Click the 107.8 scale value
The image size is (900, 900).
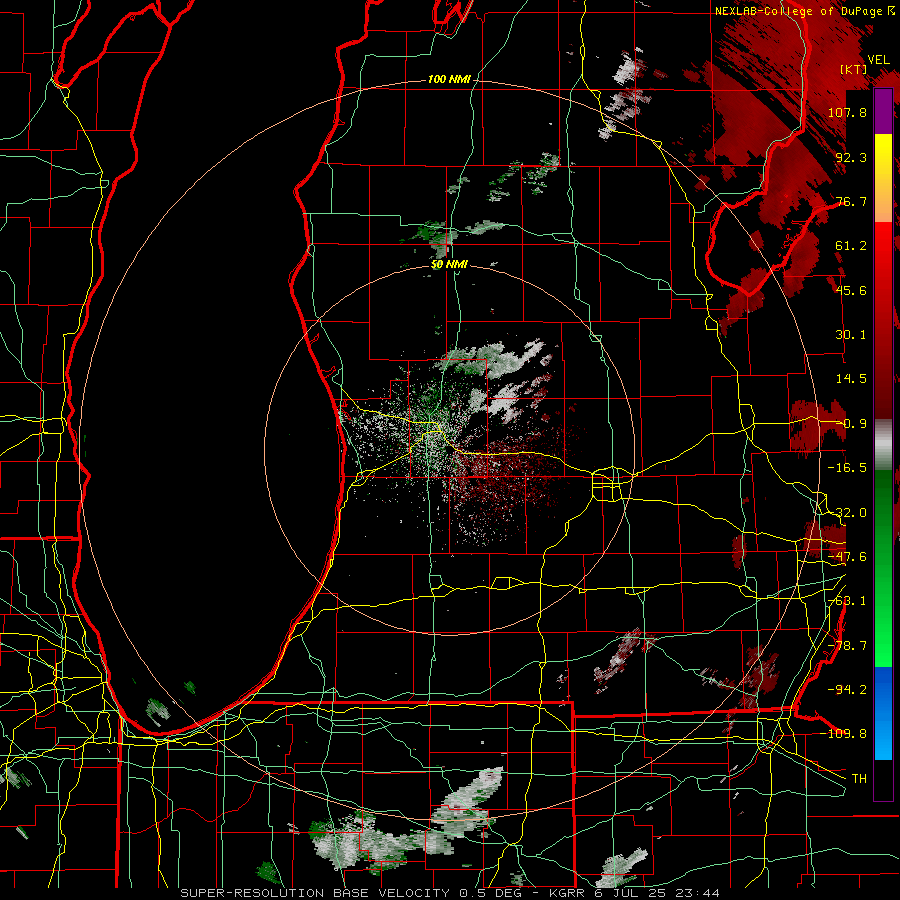[847, 112]
